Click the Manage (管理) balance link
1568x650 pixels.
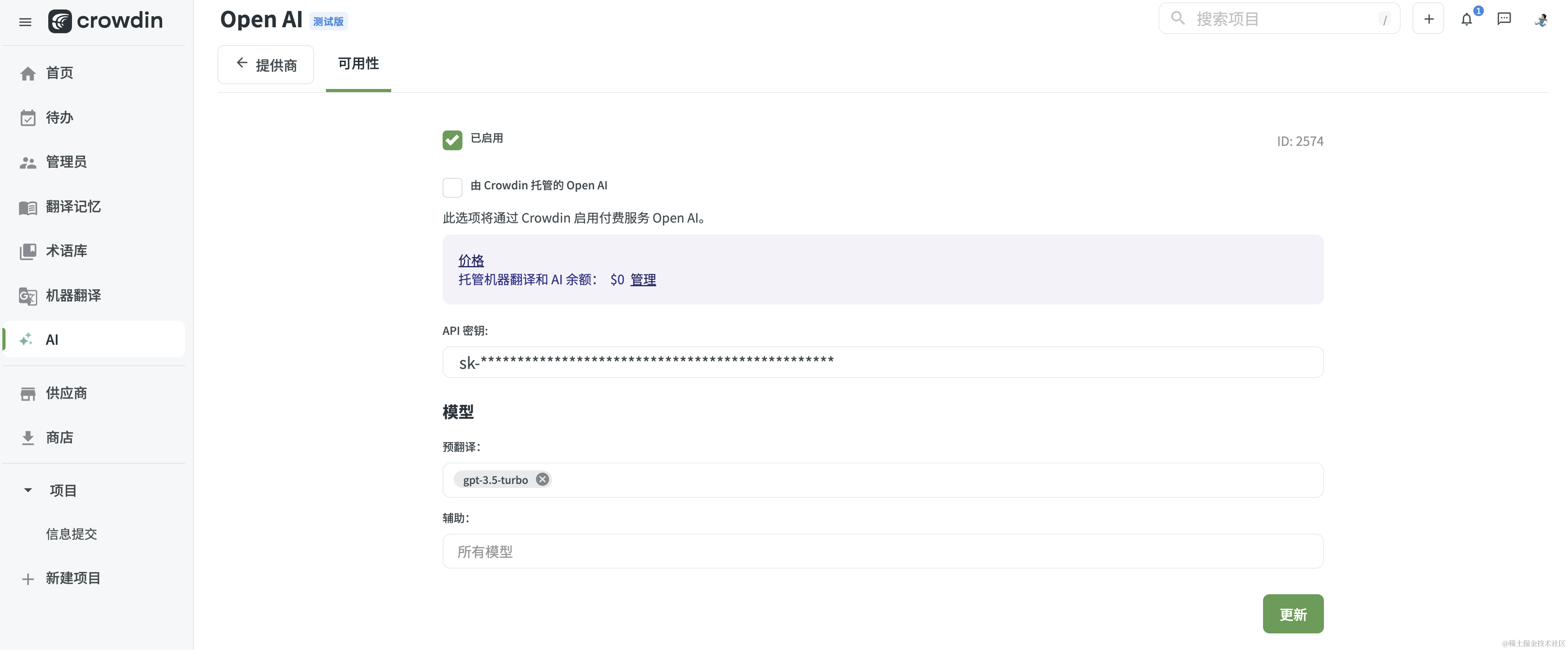click(643, 280)
